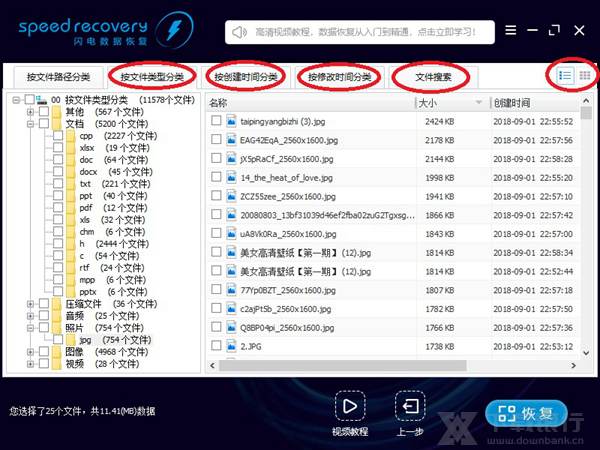600x450 pixels.
Task: Select the pdf folder in tree
Action: click(86, 208)
